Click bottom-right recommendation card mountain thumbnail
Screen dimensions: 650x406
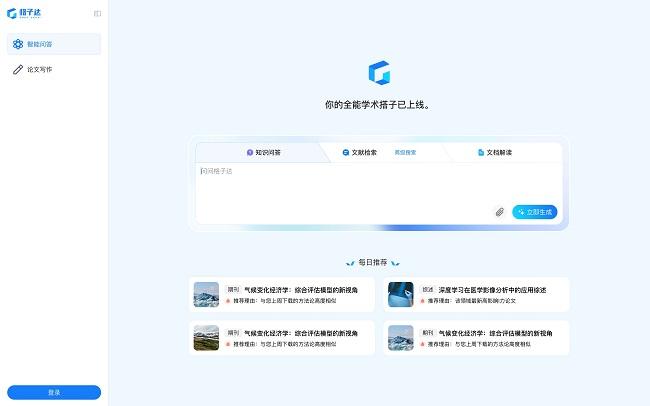401,338
